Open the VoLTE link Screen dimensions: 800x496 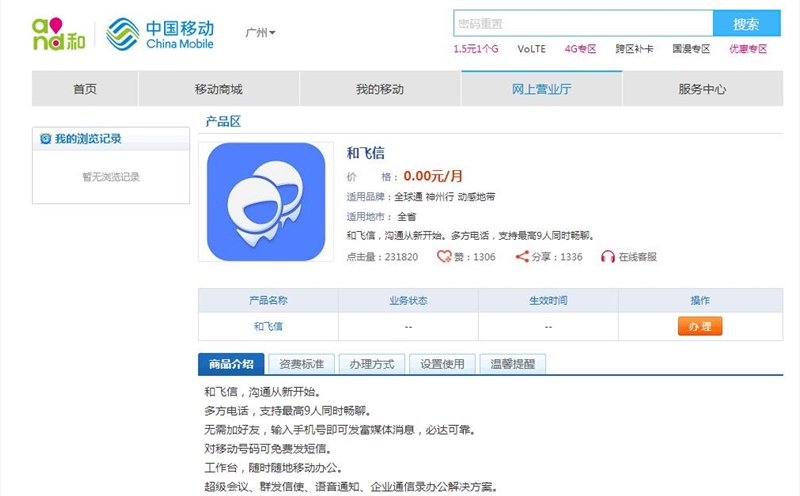click(x=531, y=49)
